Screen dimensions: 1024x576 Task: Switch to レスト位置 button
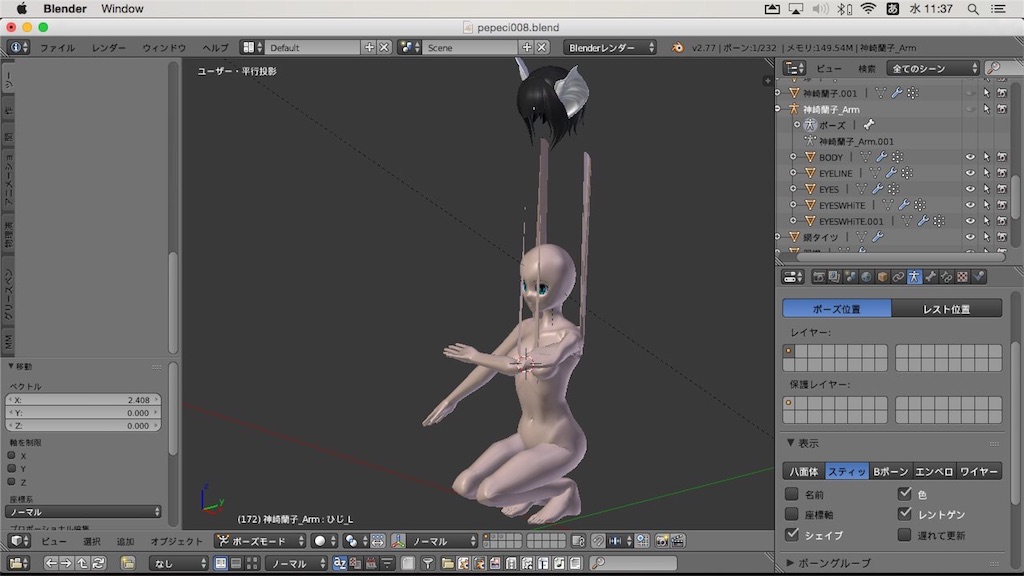coord(946,308)
